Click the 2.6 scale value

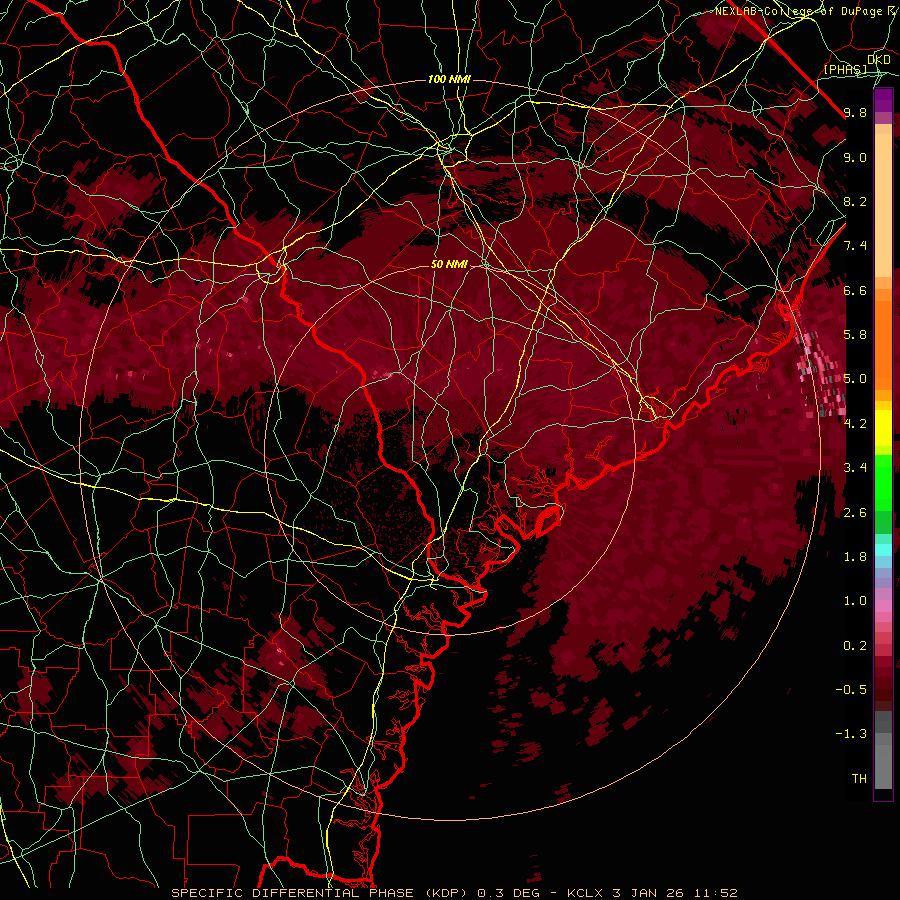pyautogui.click(x=855, y=513)
